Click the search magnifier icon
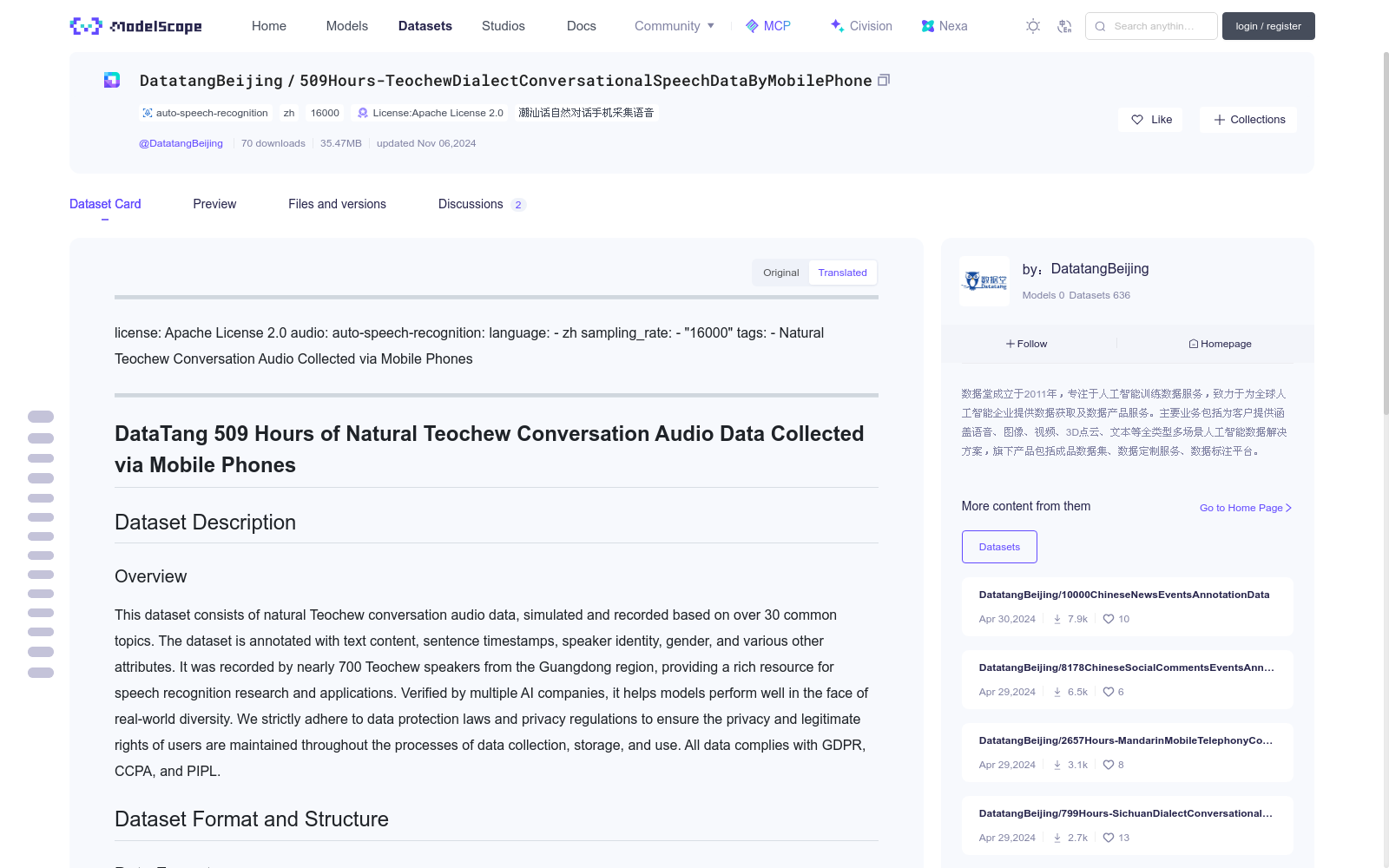The width and height of the screenshot is (1389, 868). point(1100,26)
